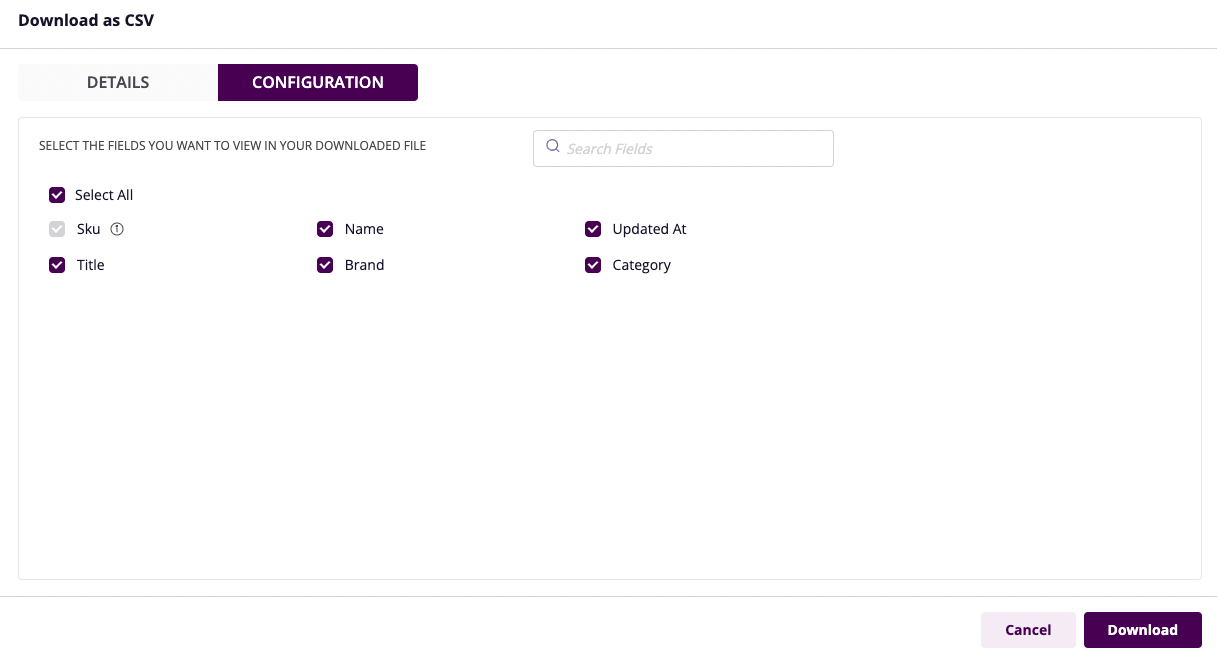Click the "Select the fields" instruction text

[x=232, y=146]
